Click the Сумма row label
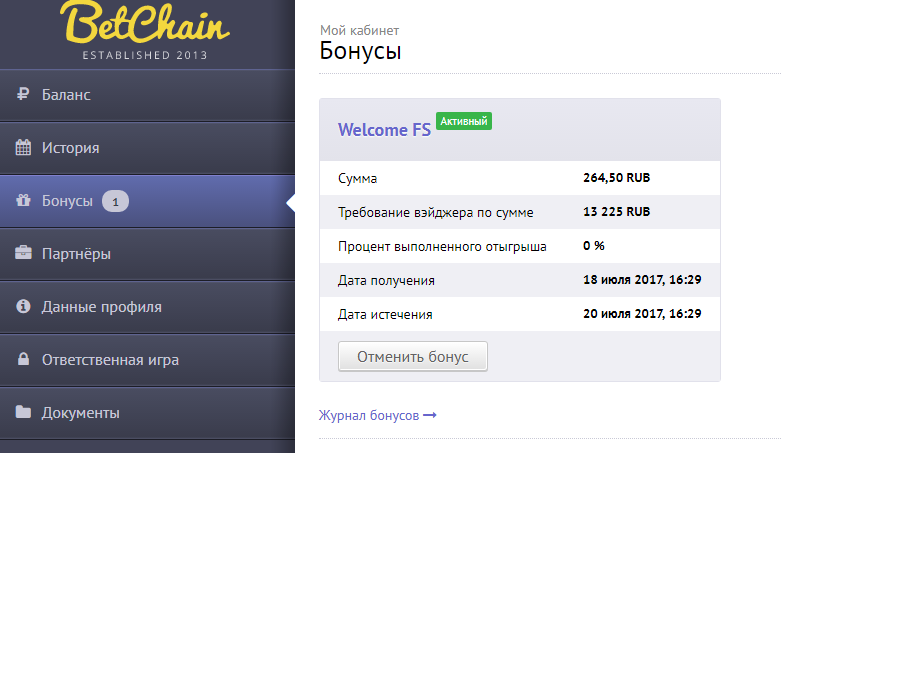 click(x=357, y=179)
